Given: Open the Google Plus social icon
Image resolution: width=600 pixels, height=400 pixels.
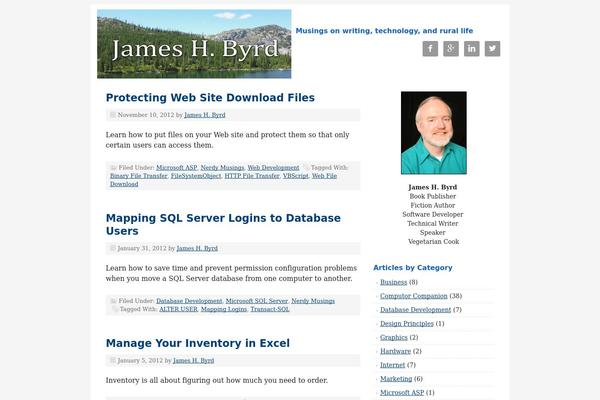Looking at the screenshot, I should [x=451, y=49].
